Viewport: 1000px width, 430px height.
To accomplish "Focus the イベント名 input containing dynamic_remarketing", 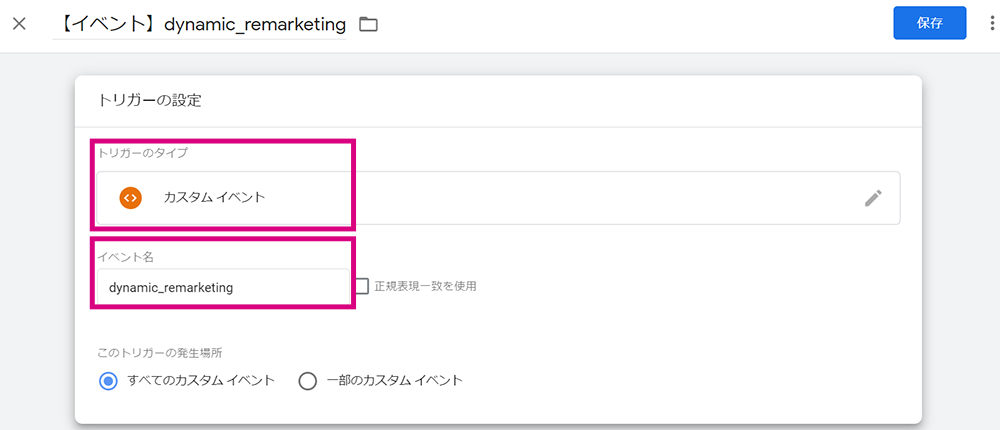I will coord(223,287).
